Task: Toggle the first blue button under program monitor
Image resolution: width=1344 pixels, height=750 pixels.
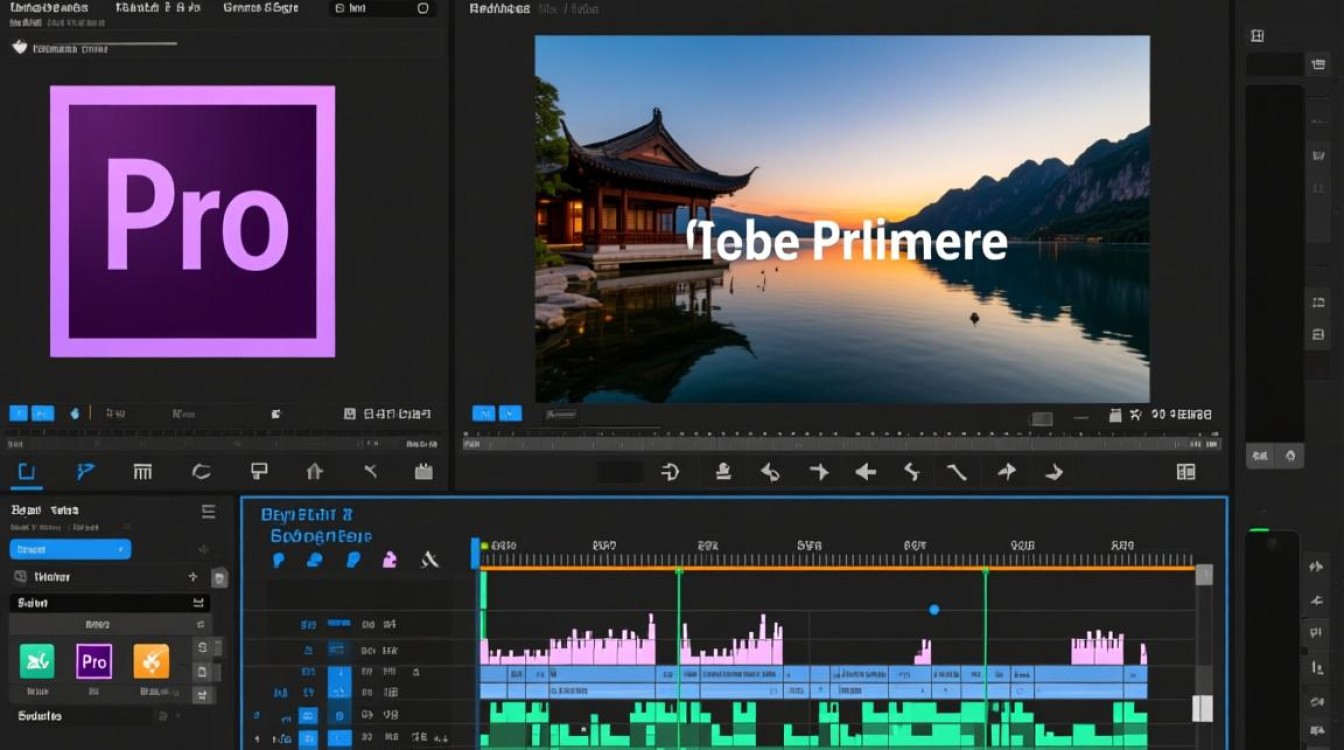Action: click(x=483, y=413)
